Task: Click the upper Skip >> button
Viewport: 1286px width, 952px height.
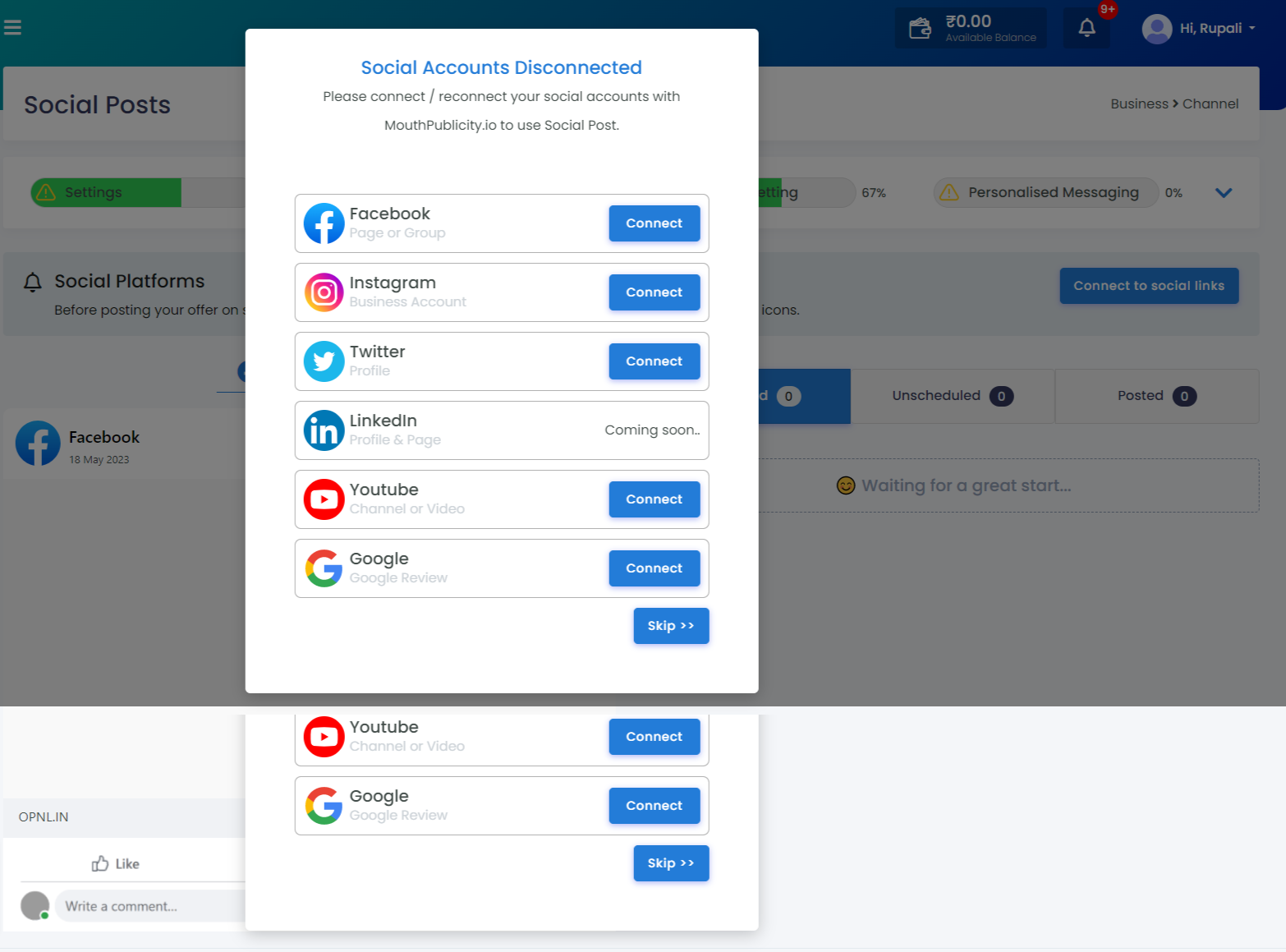Action: [671, 626]
